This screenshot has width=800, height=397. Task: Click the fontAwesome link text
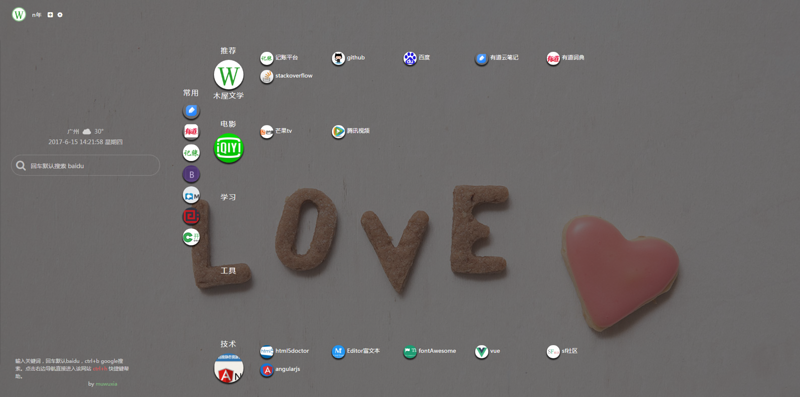point(437,351)
